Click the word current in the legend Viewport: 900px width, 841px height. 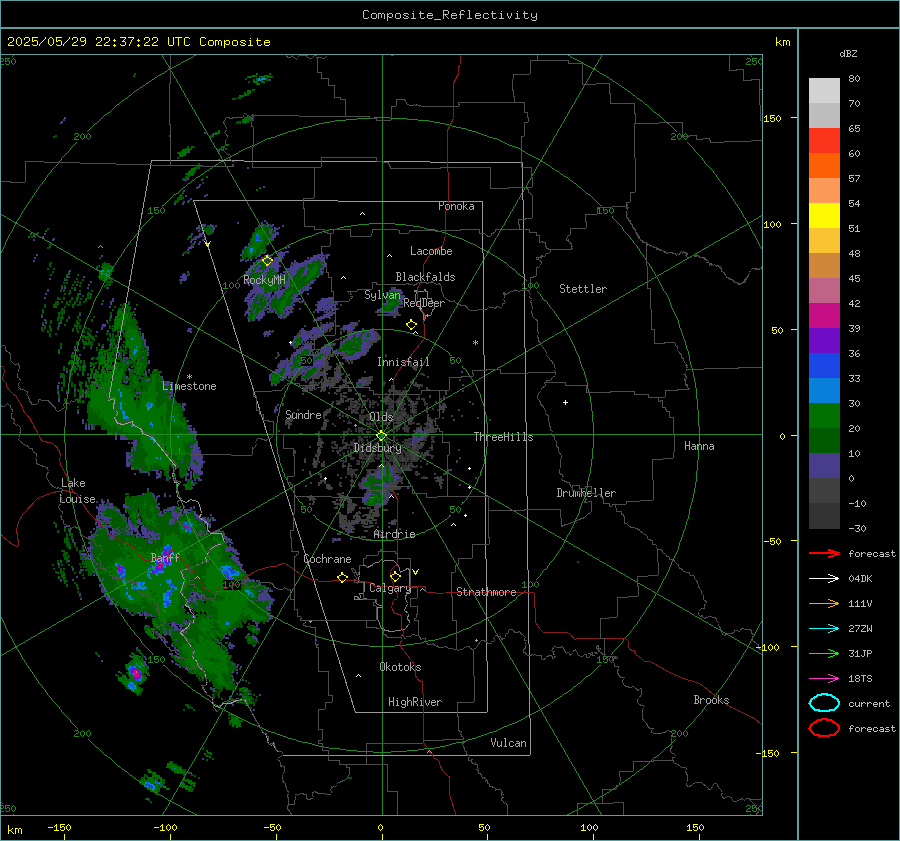869,704
